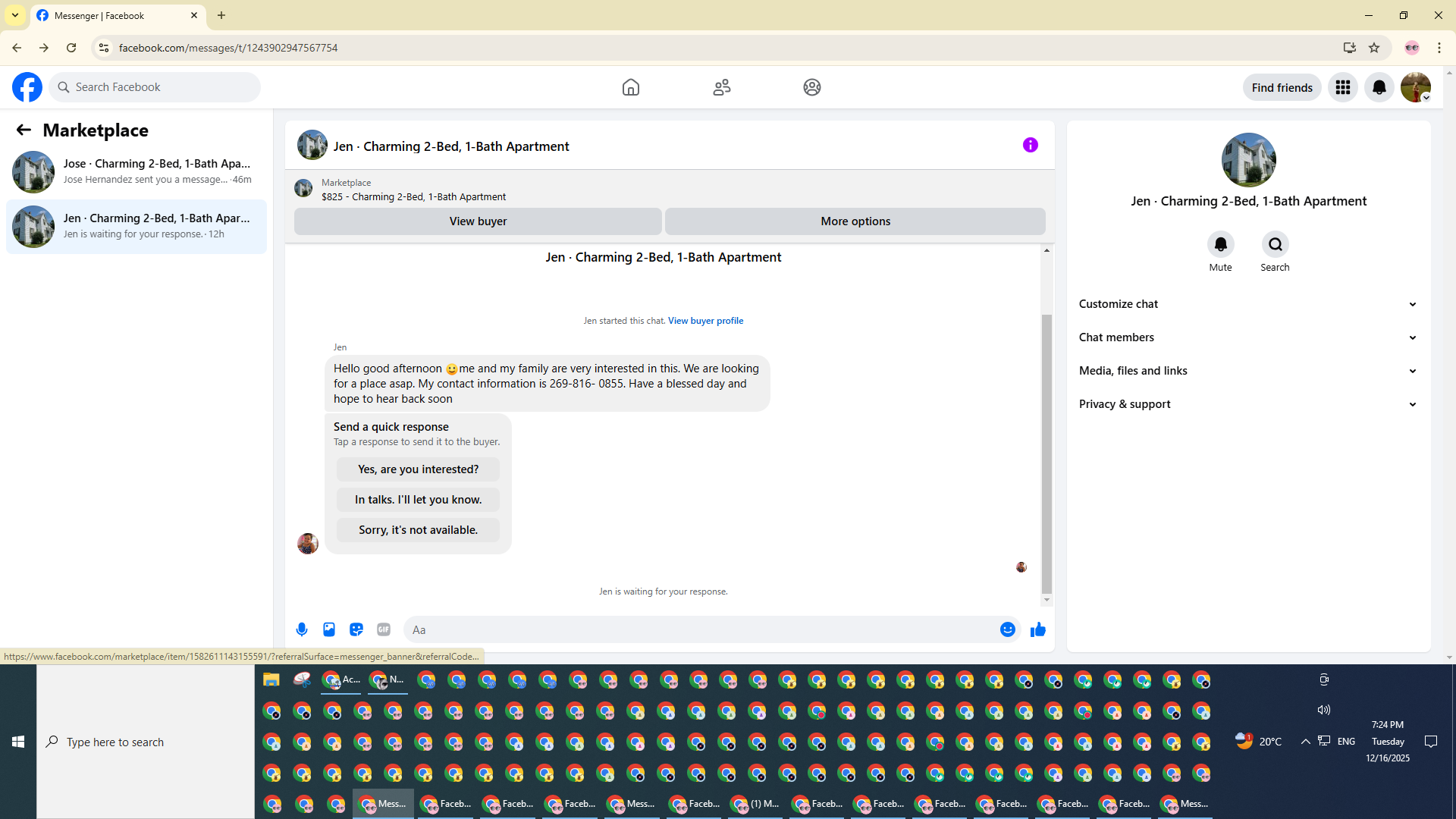Go back to the previous browser page
This screenshot has height=819, width=1456.
click(x=17, y=48)
